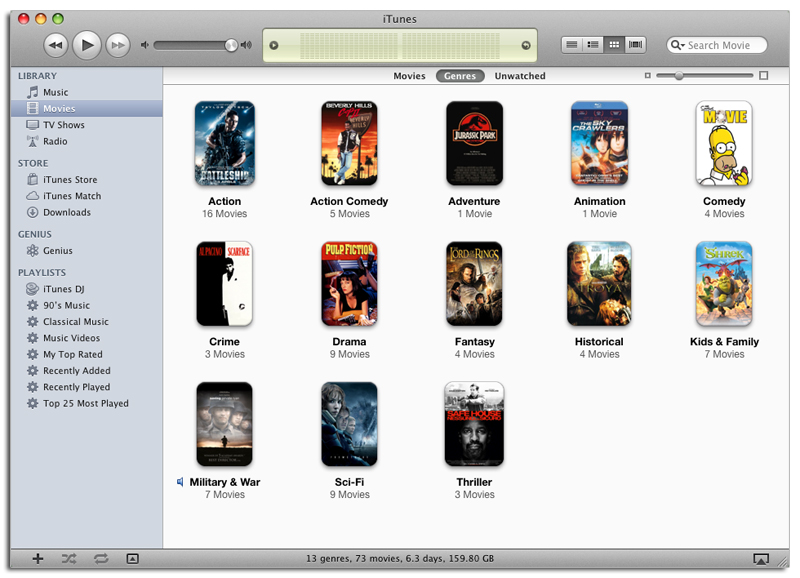
Task: Click the 'Kids & Family' genre label
Action: pos(724,342)
